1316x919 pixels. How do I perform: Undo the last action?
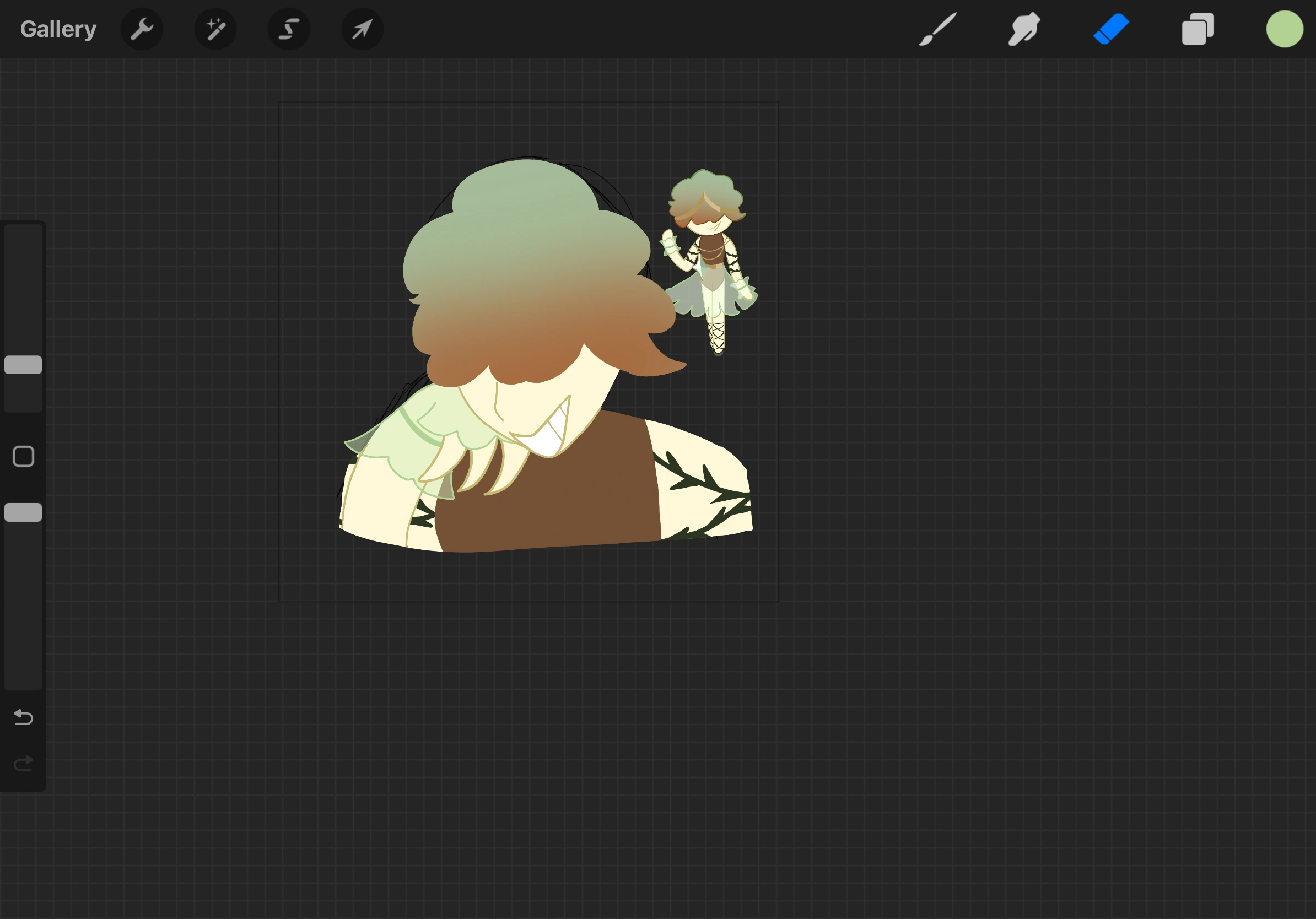24,717
